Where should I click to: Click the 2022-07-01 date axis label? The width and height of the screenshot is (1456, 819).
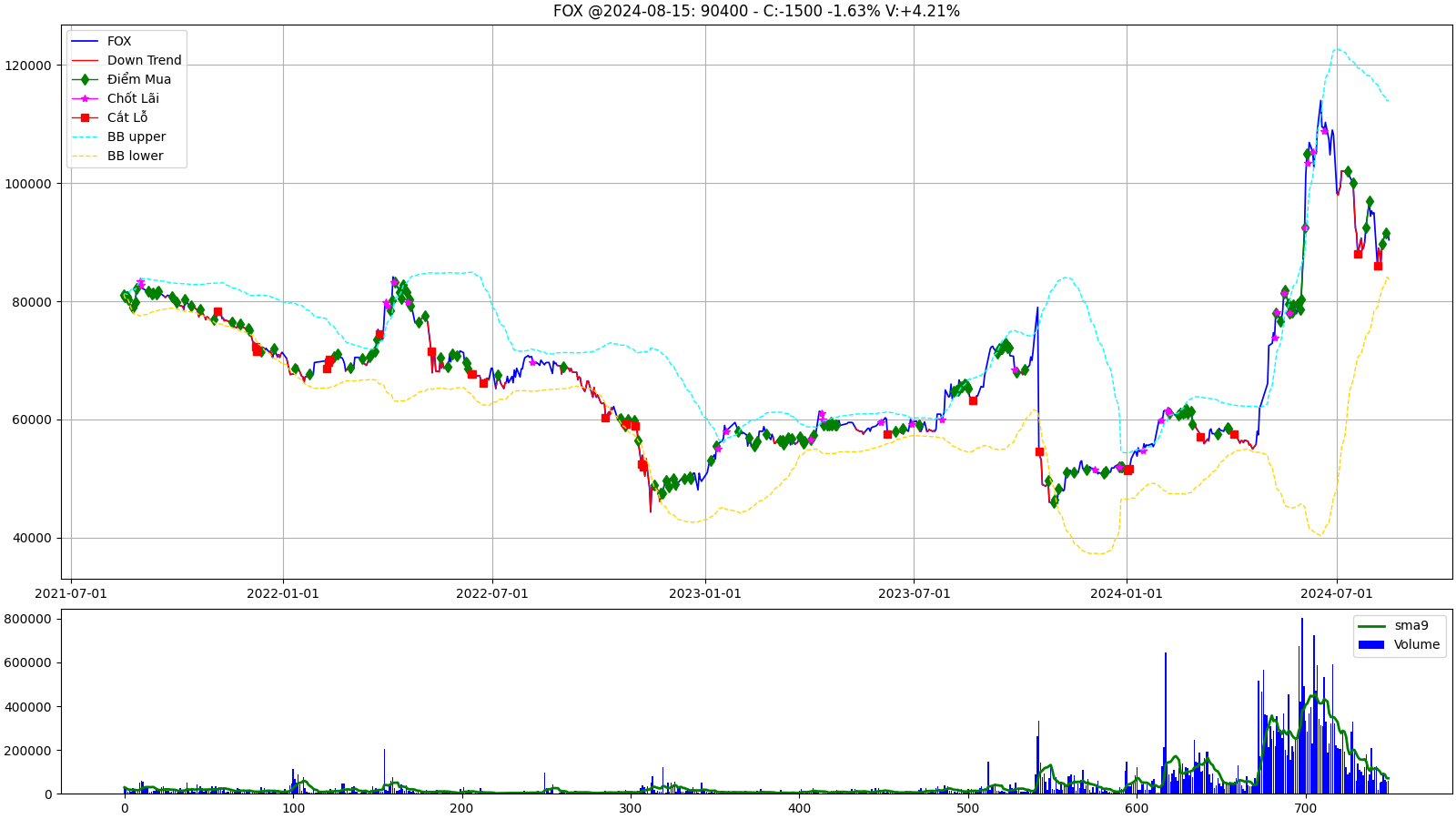click(x=492, y=593)
